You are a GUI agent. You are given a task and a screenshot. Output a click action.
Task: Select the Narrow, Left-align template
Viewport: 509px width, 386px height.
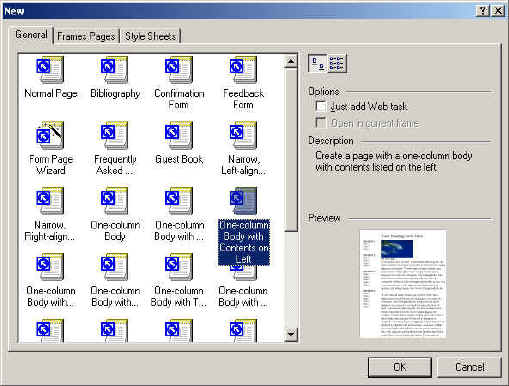(243, 135)
